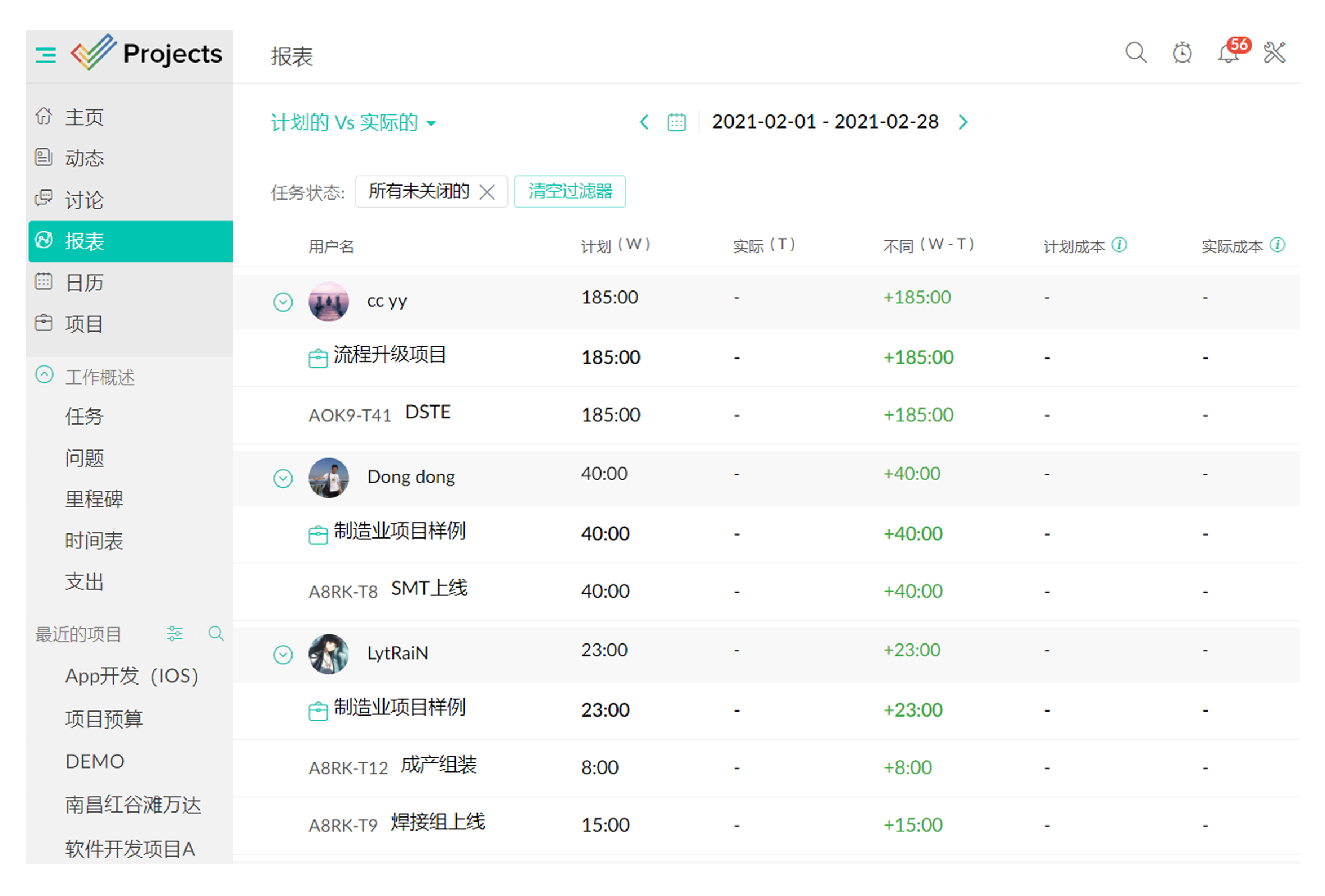Open recent projects filter settings icon
1325x896 pixels.
174,633
